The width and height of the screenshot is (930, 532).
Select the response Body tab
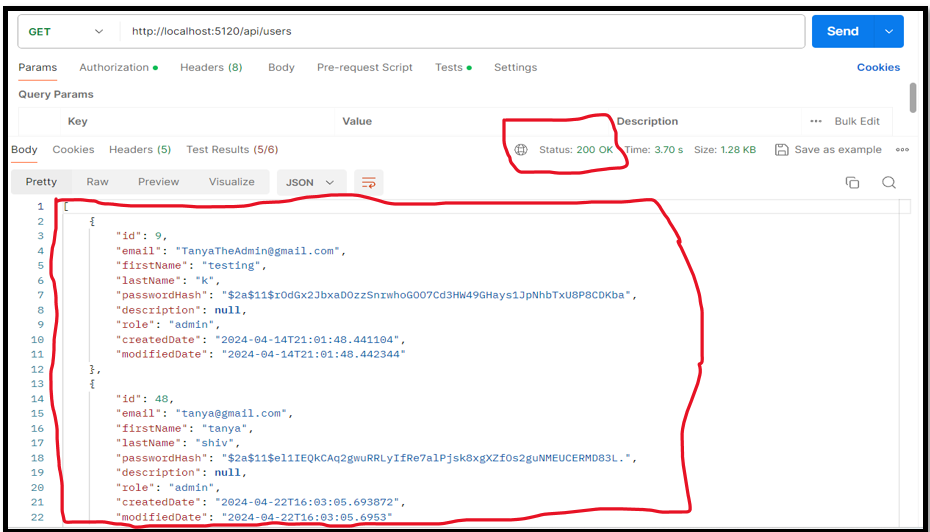tap(24, 150)
